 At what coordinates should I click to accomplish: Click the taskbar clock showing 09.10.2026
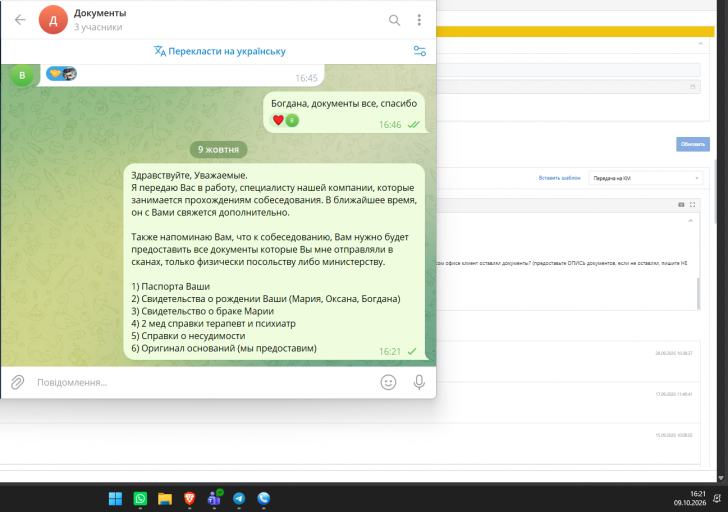[689, 499]
